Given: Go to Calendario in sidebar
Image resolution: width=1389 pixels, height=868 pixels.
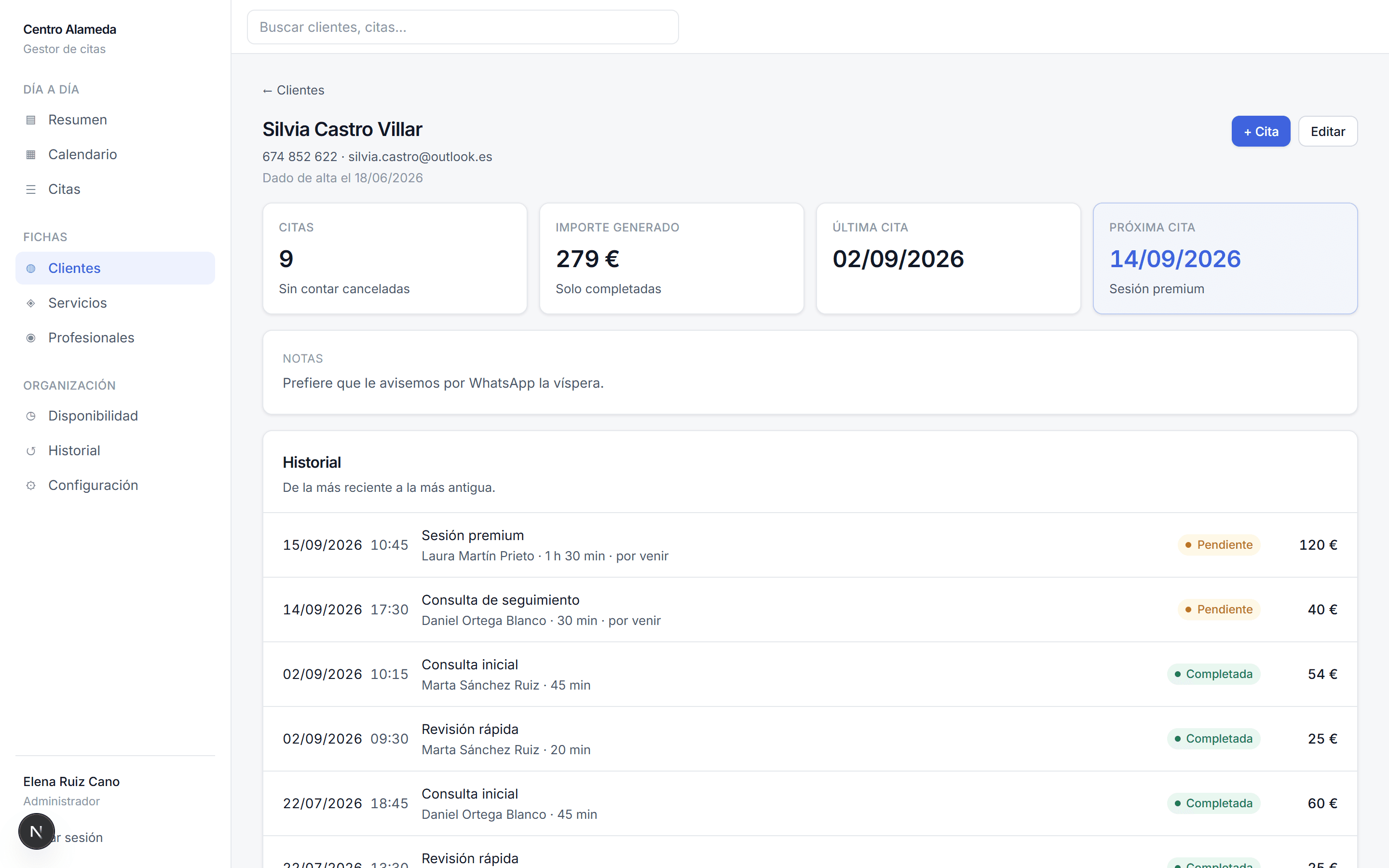Looking at the screenshot, I should coord(115,154).
